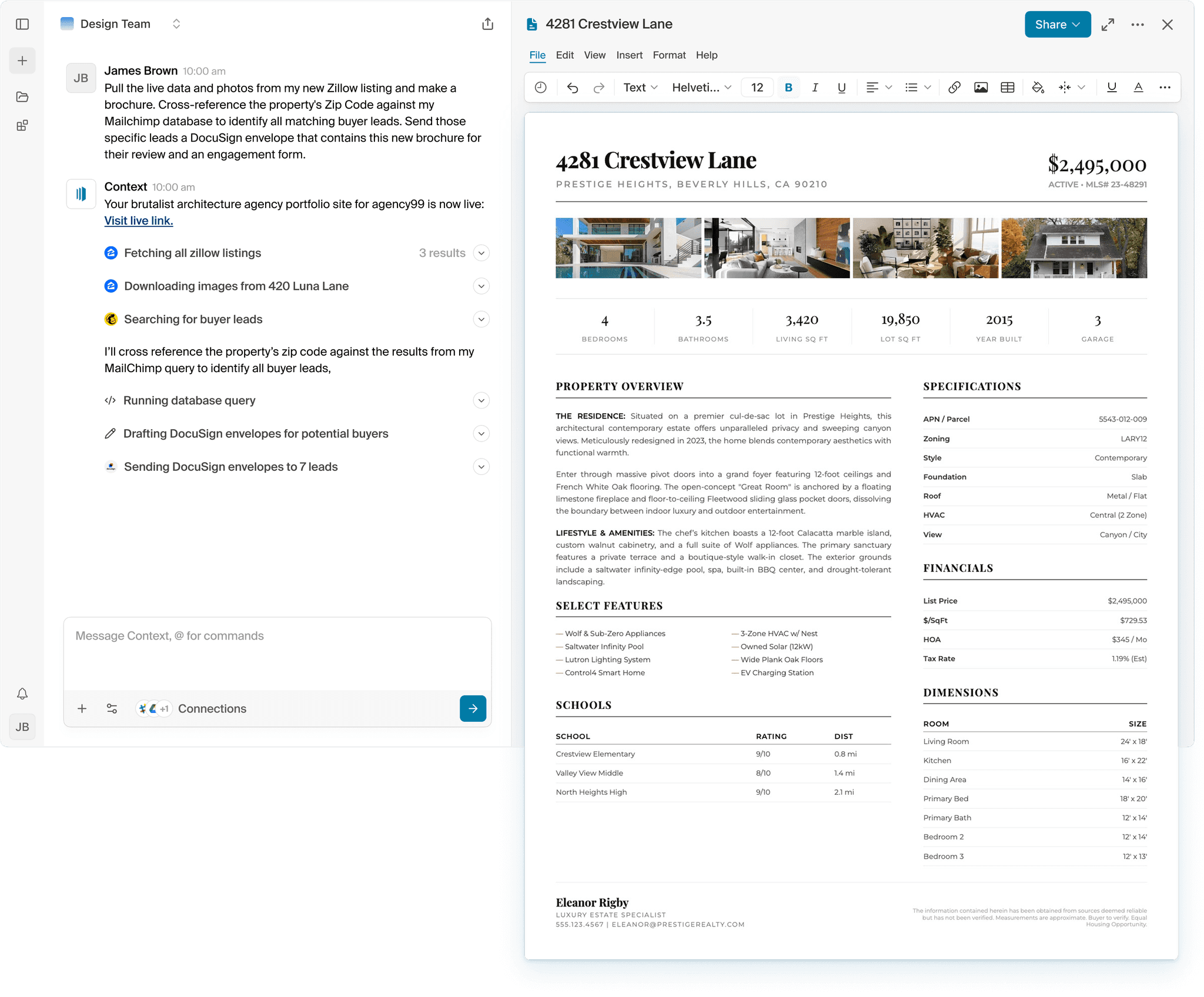Open the Visit live link hyperlink
Screen dimensions: 1204x997
139,220
